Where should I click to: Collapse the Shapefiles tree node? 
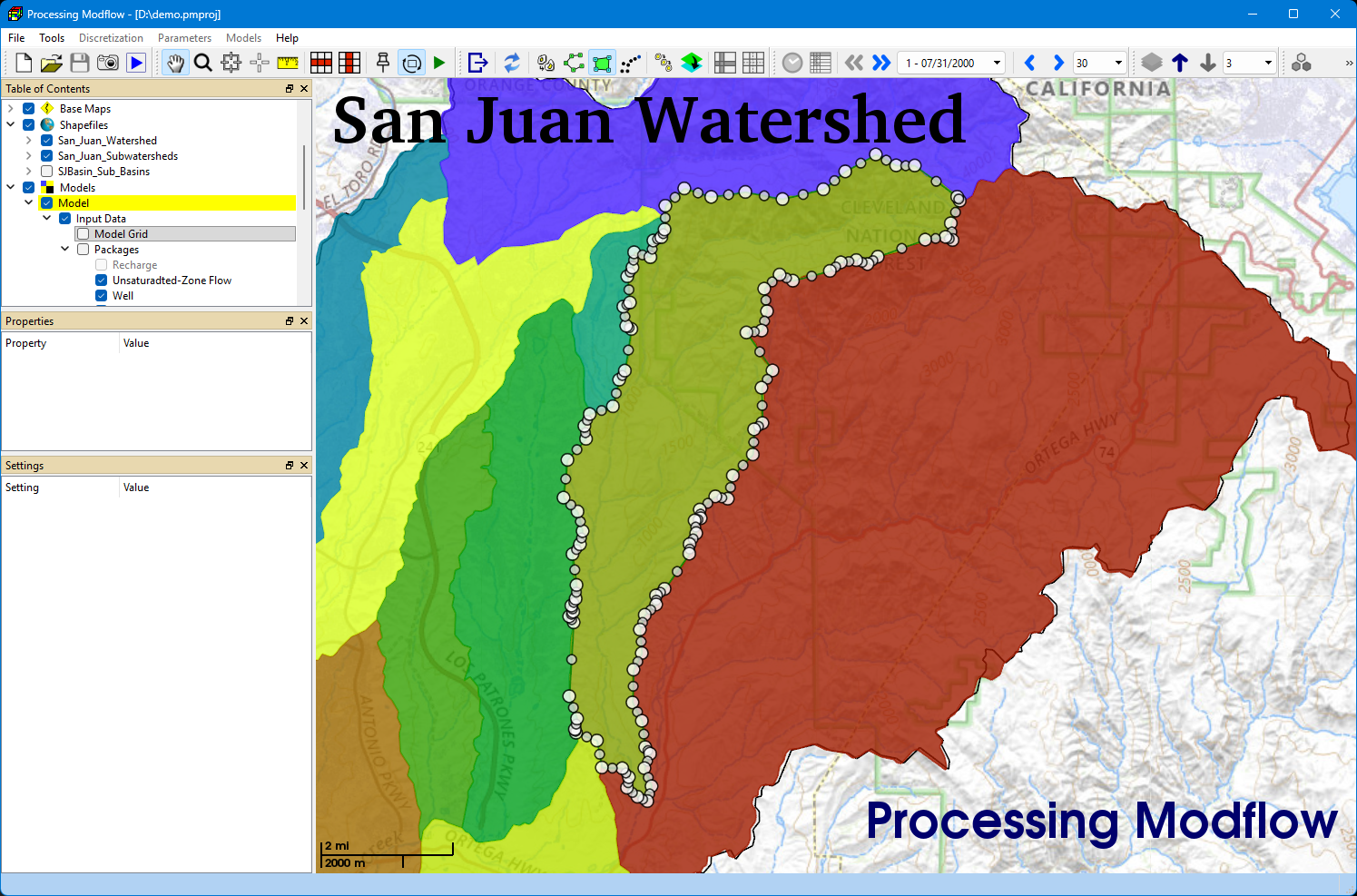pyautogui.click(x=11, y=124)
